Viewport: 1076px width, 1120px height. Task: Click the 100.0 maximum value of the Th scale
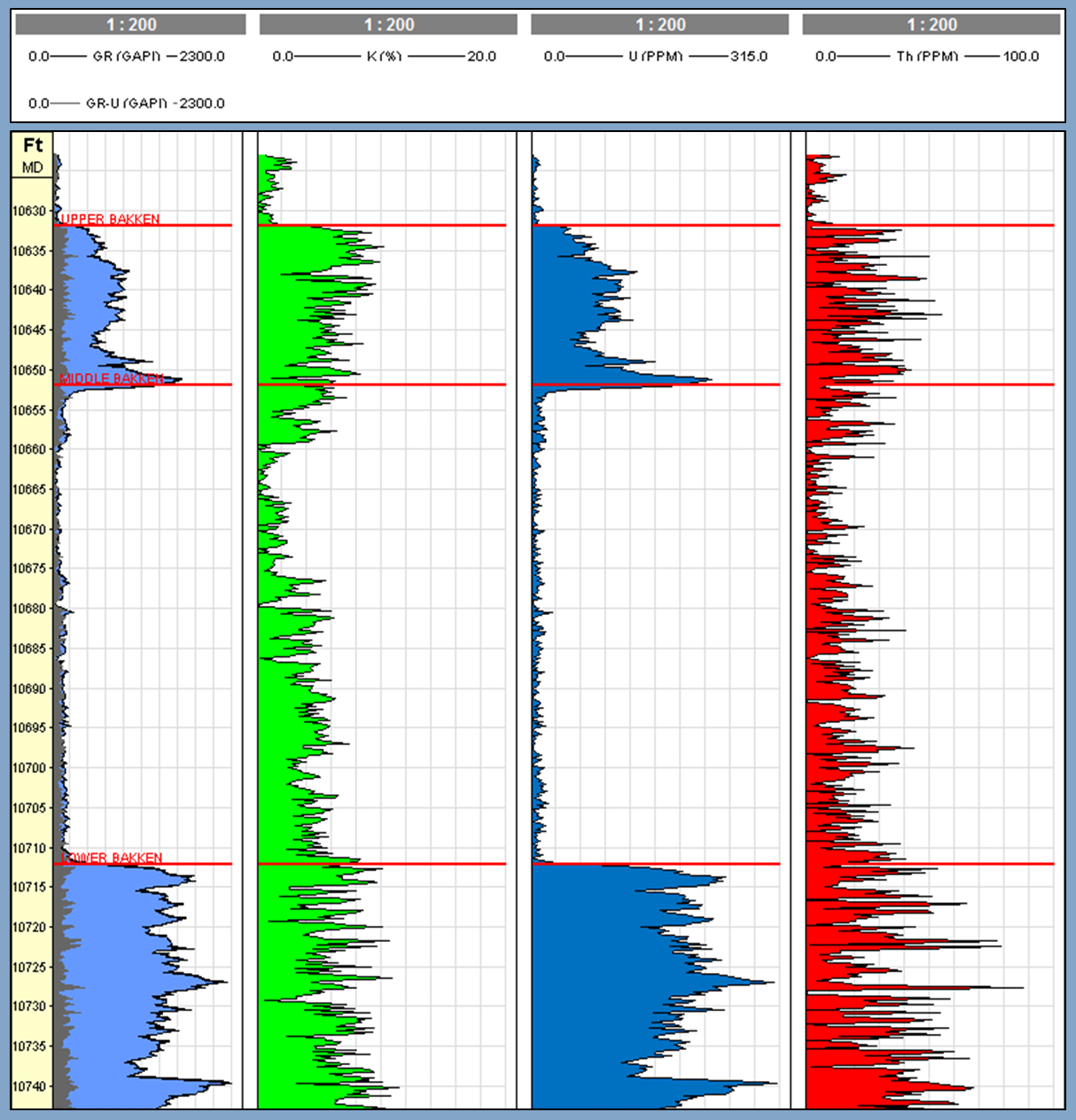[x=1021, y=57]
